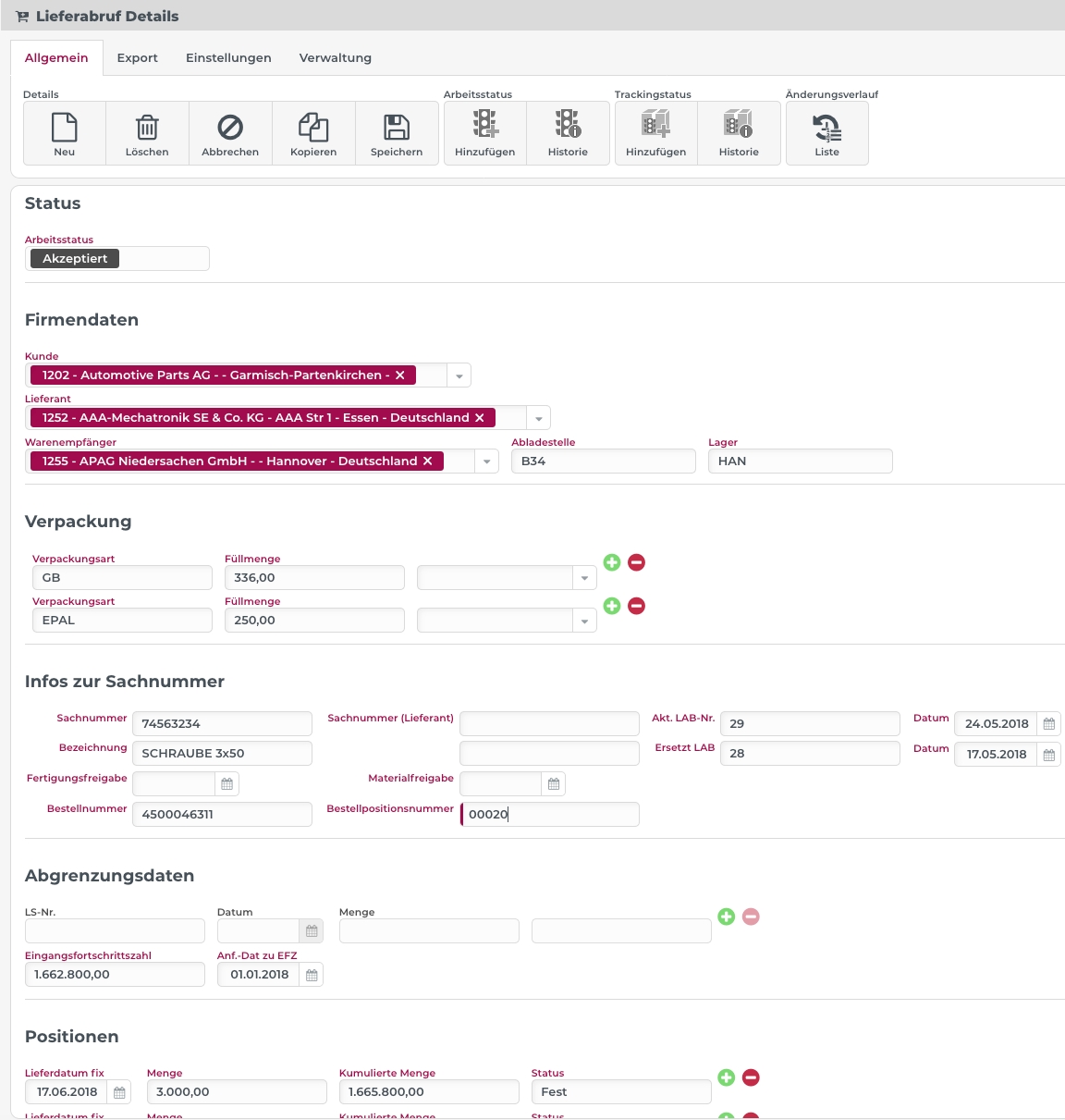Add Arbeitsstatus via Hinzufügen icon
Screen dimensions: 1065x1120
[x=484, y=125]
